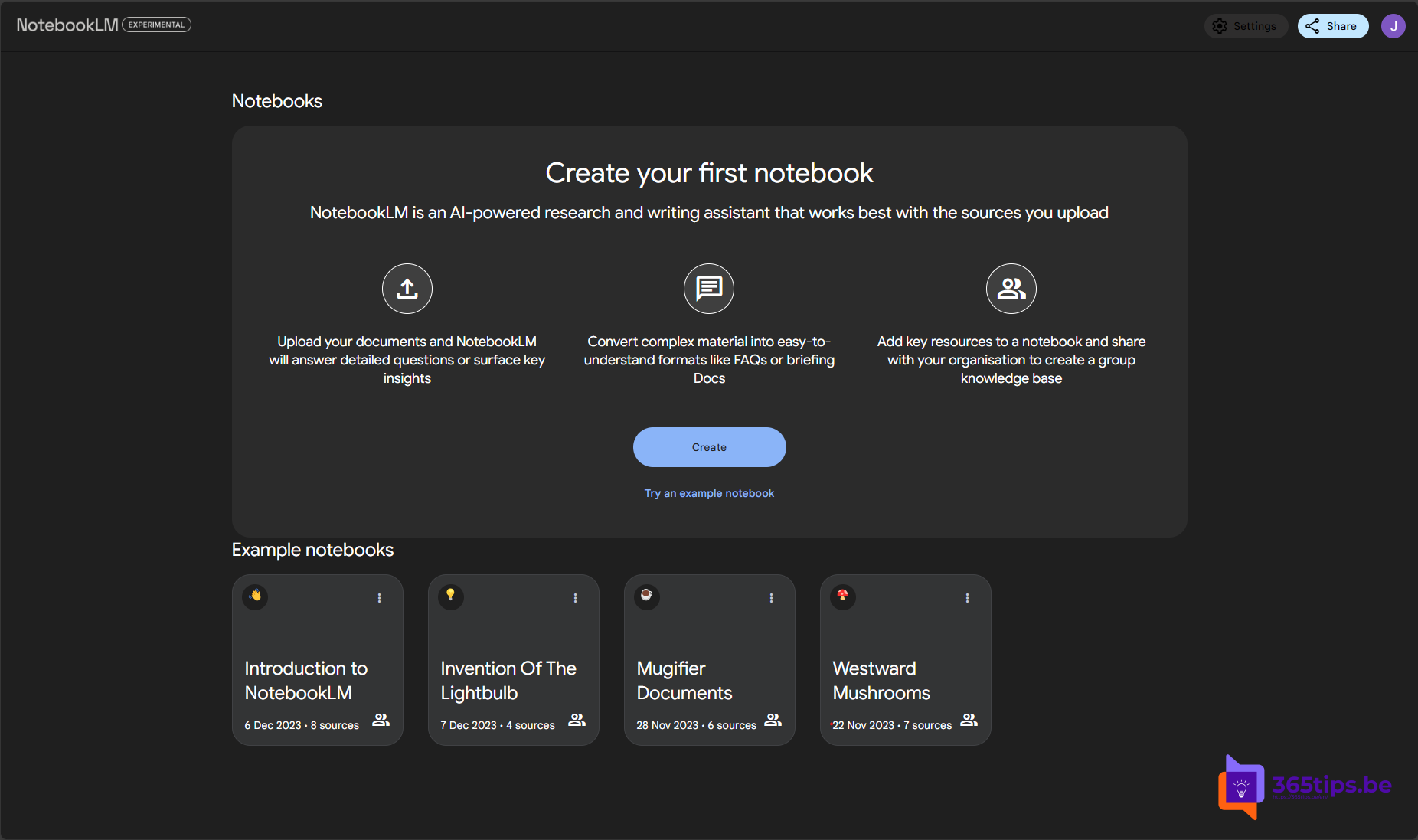The height and width of the screenshot is (840, 1418).
Task: Click shared people icon on Introduction to NotebookLM
Action: click(381, 720)
